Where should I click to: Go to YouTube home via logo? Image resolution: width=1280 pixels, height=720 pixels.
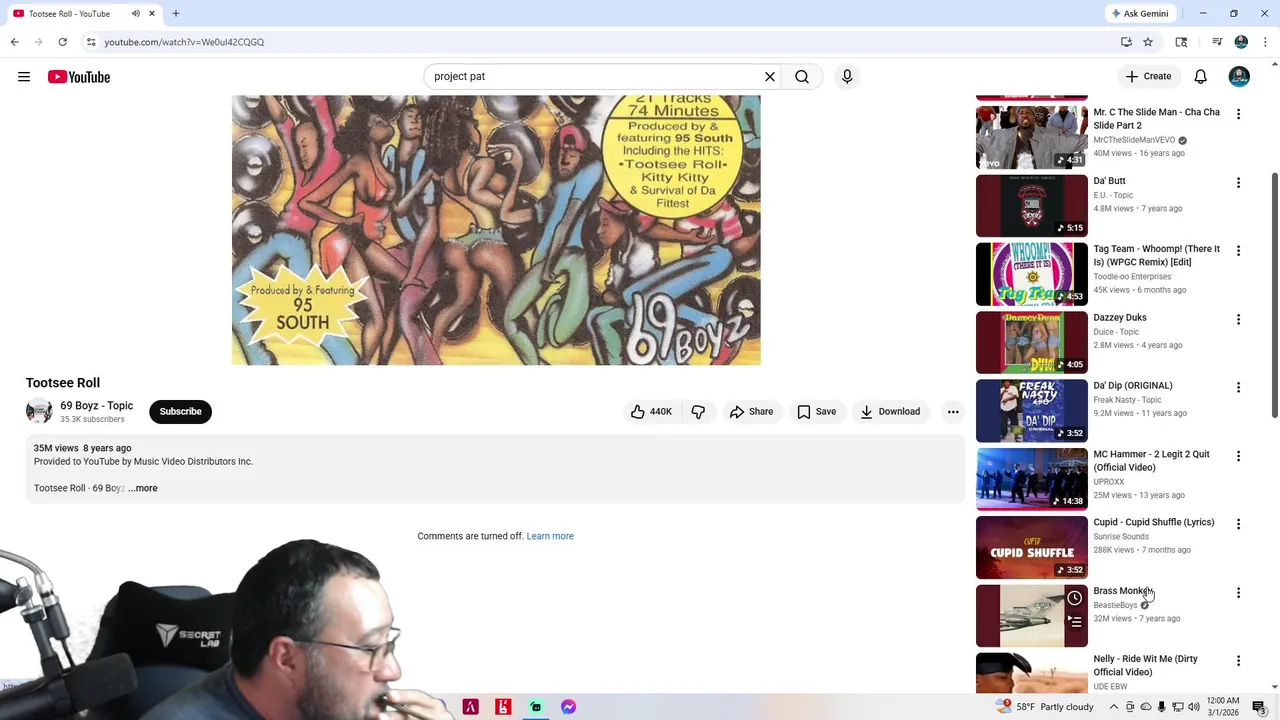[x=79, y=77]
